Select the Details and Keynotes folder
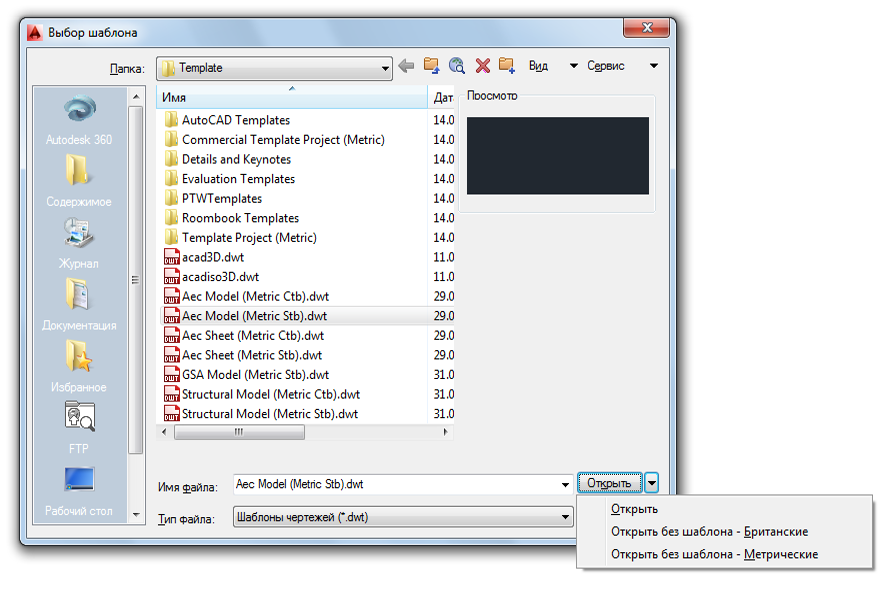 pos(228,159)
